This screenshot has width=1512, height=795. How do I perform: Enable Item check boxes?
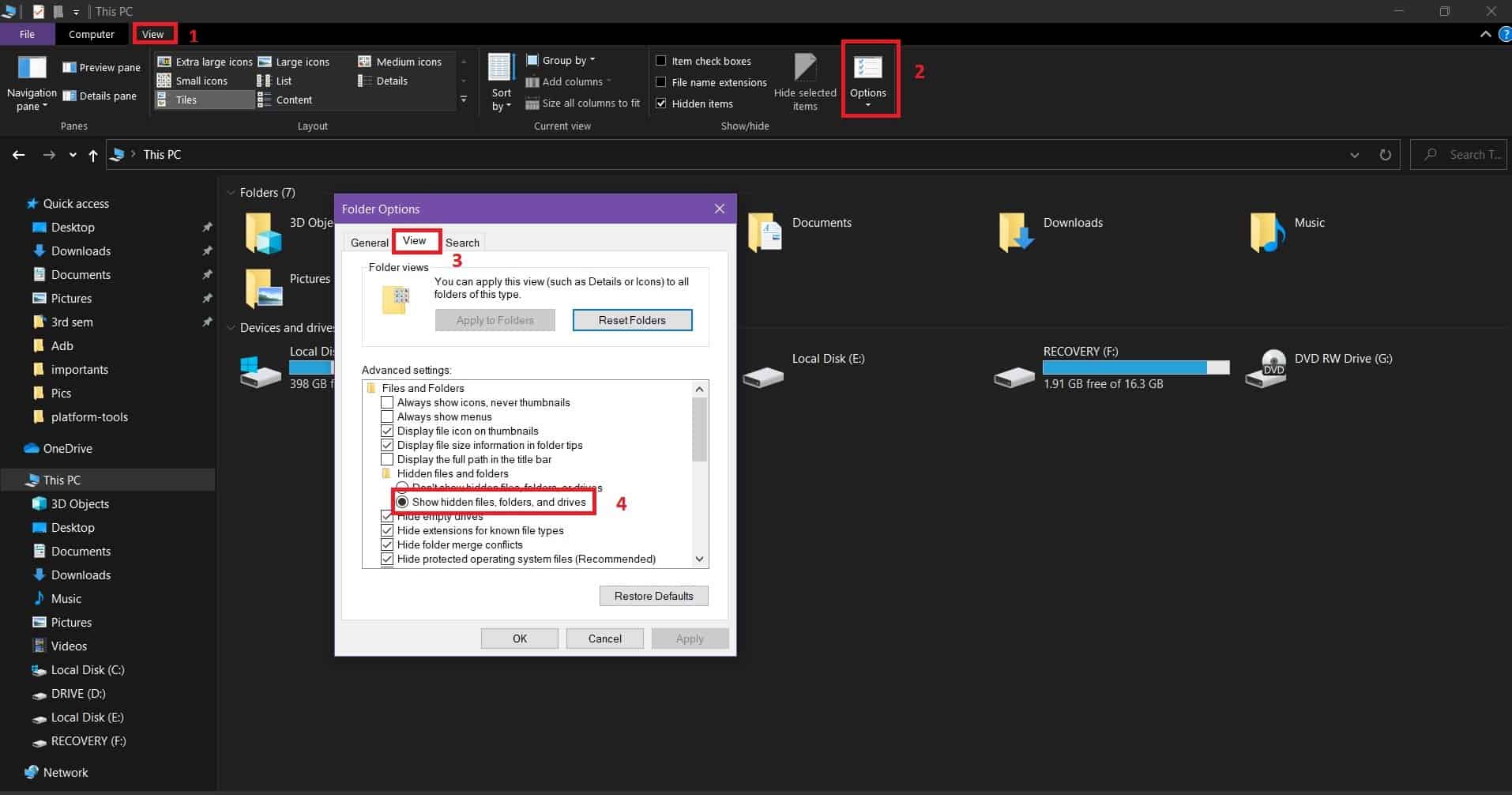click(661, 60)
